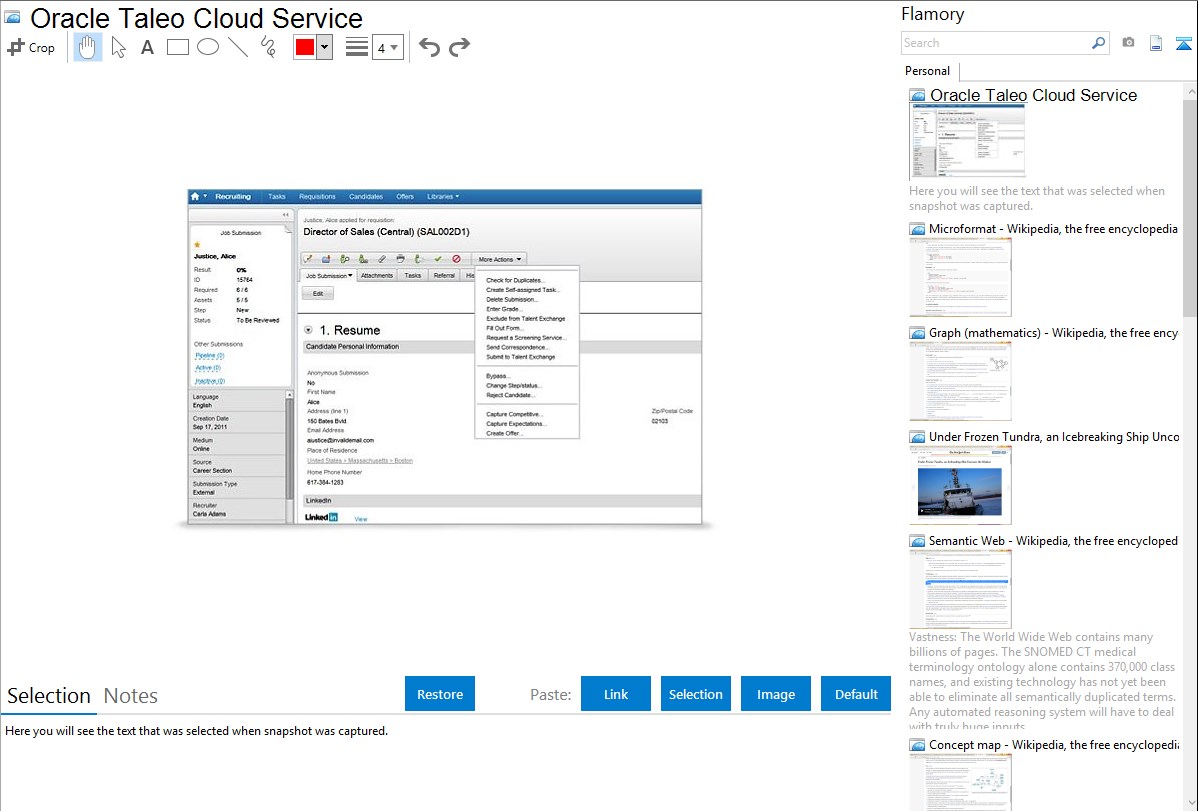
Task: Select the Microformat snapshot thumbnail
Action: pos(960,277)
